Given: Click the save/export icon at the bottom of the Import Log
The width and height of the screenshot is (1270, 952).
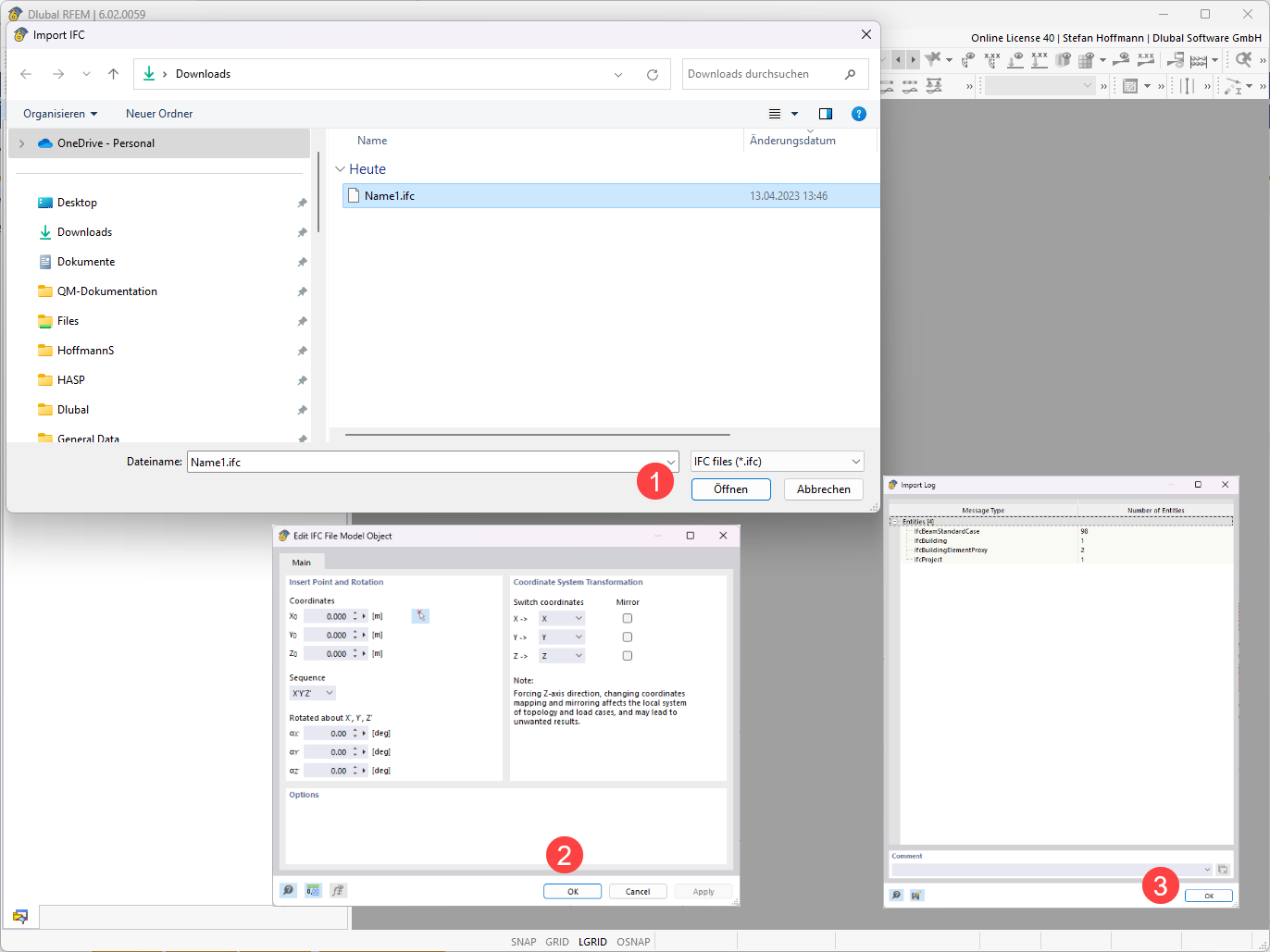Looking at the screenshot, I should coord(915,896).
